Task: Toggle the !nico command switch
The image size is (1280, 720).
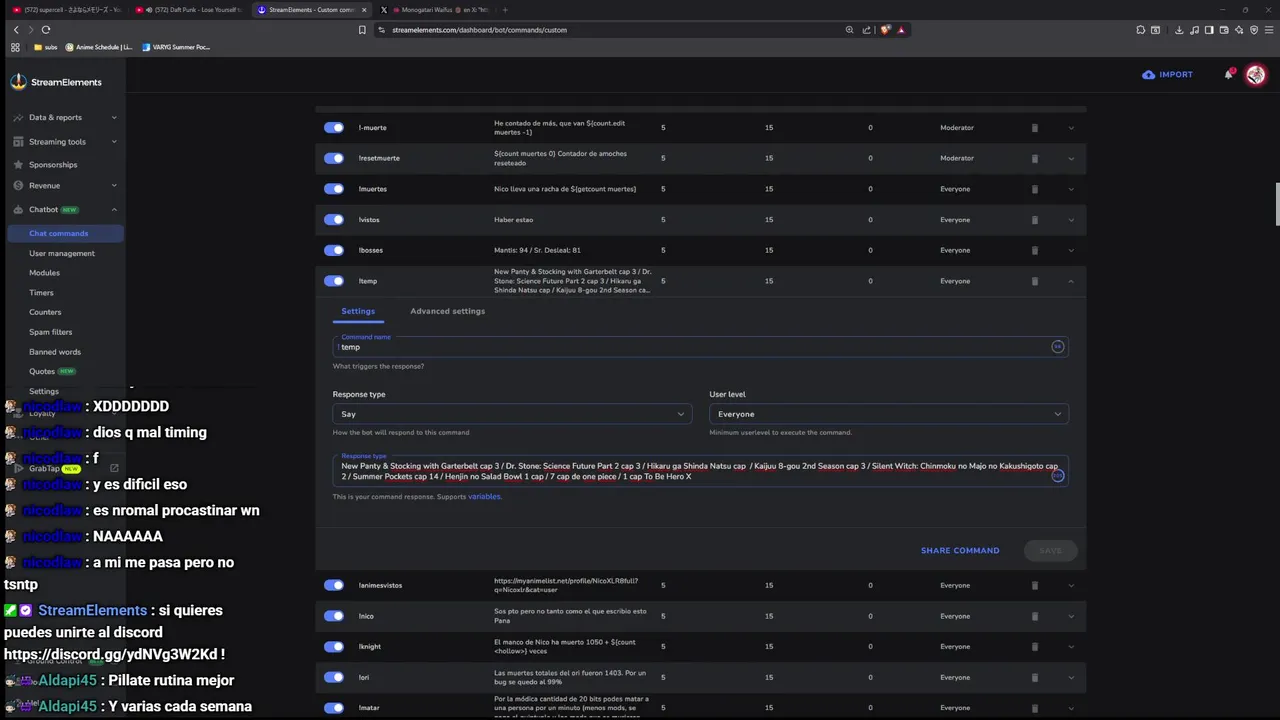Action: [334, 616]
